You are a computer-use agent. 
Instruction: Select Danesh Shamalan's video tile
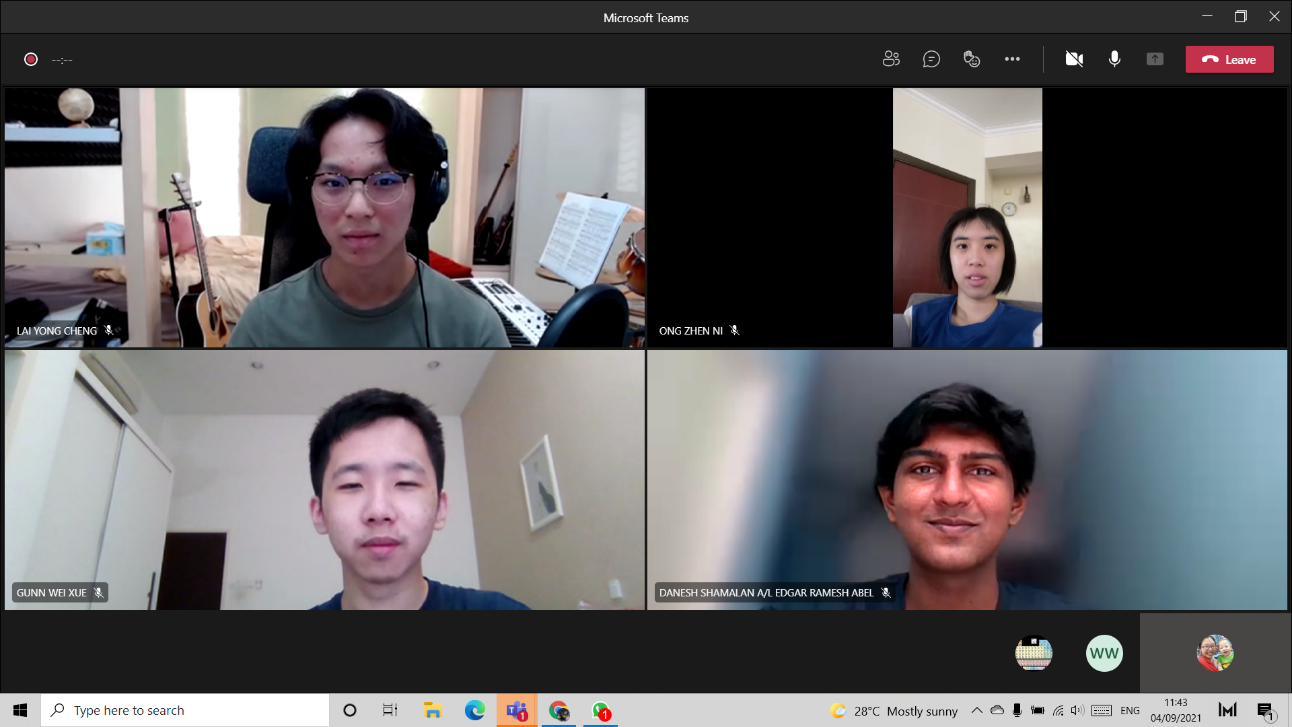click(x=967, y=479)
